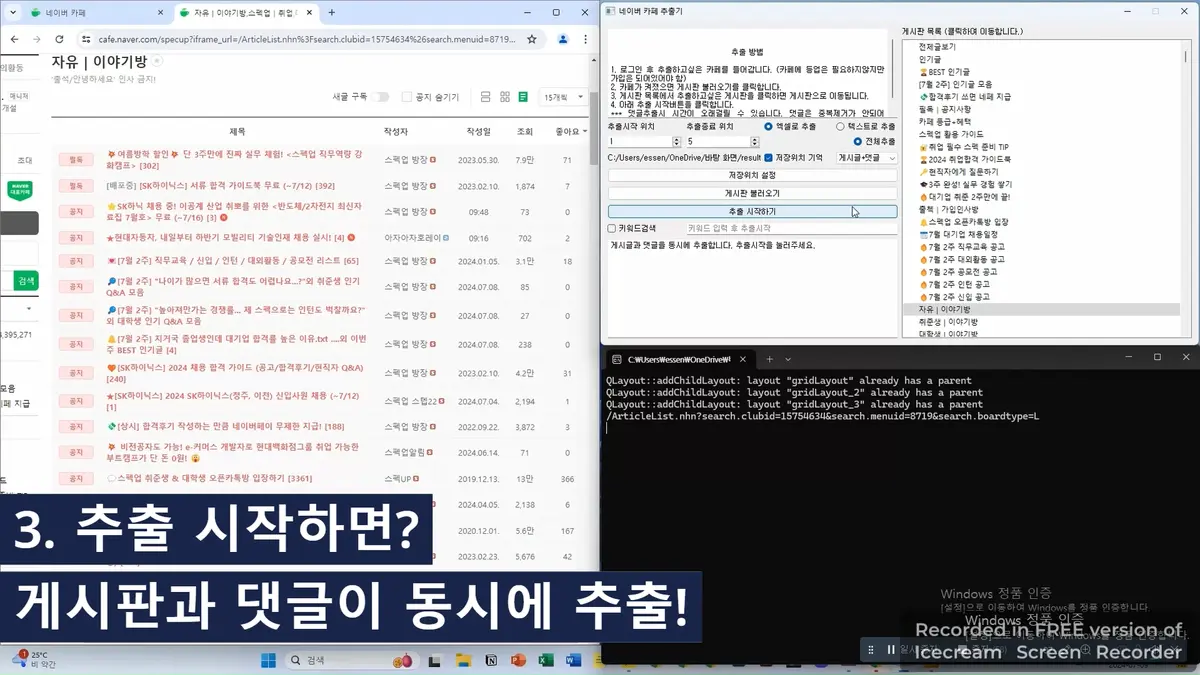The width and height of the screenshot is (1200, 675).
Task: Open new Chrome tab with plus icon
Action: point(332,13)
